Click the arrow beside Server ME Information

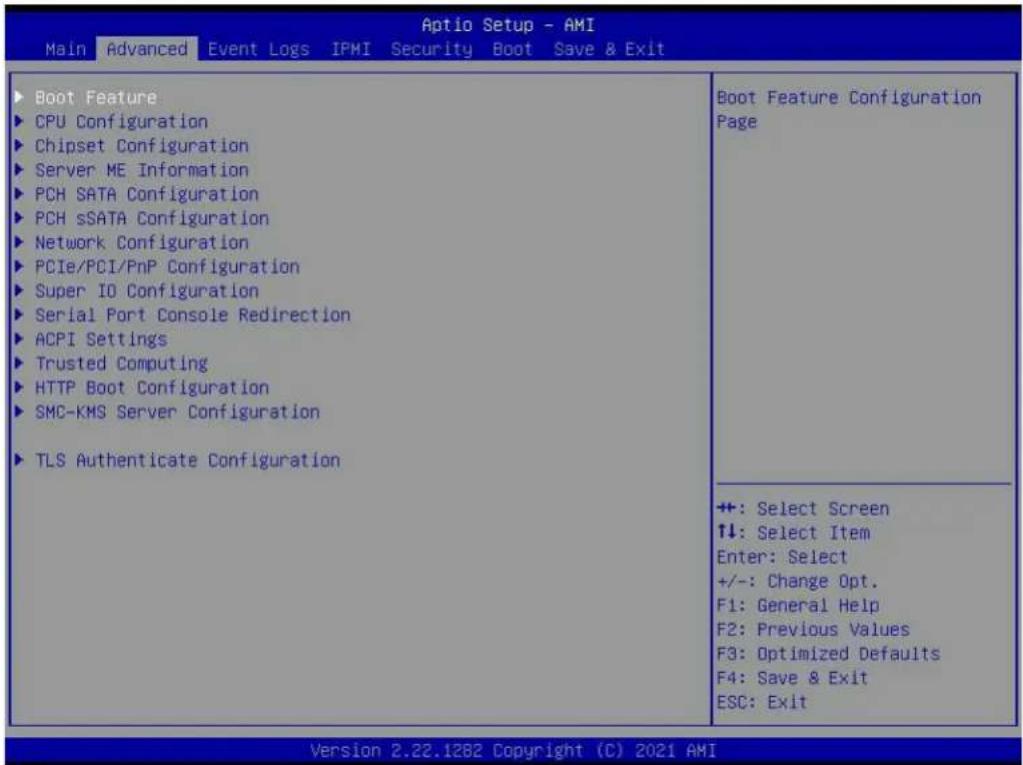20,170
